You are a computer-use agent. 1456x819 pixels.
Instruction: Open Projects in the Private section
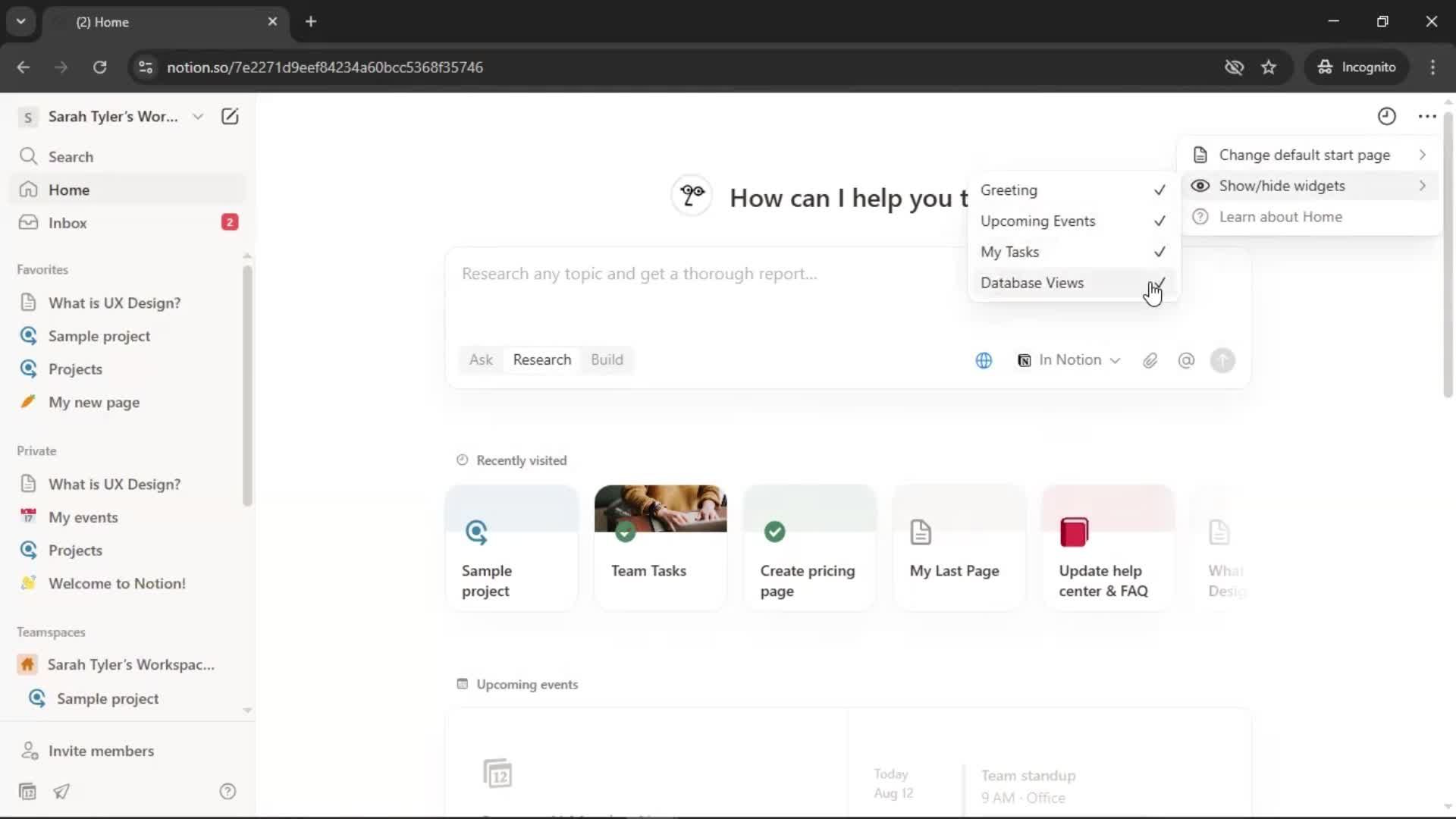127,551
